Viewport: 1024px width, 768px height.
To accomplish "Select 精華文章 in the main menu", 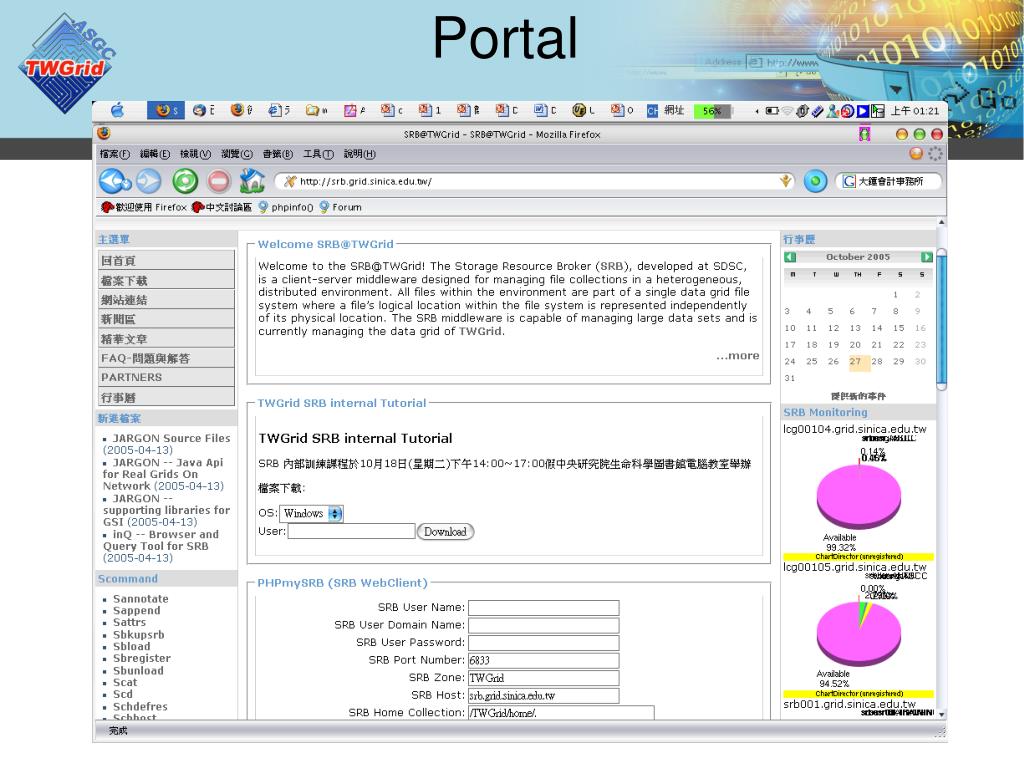I will [x=166, y=339].
